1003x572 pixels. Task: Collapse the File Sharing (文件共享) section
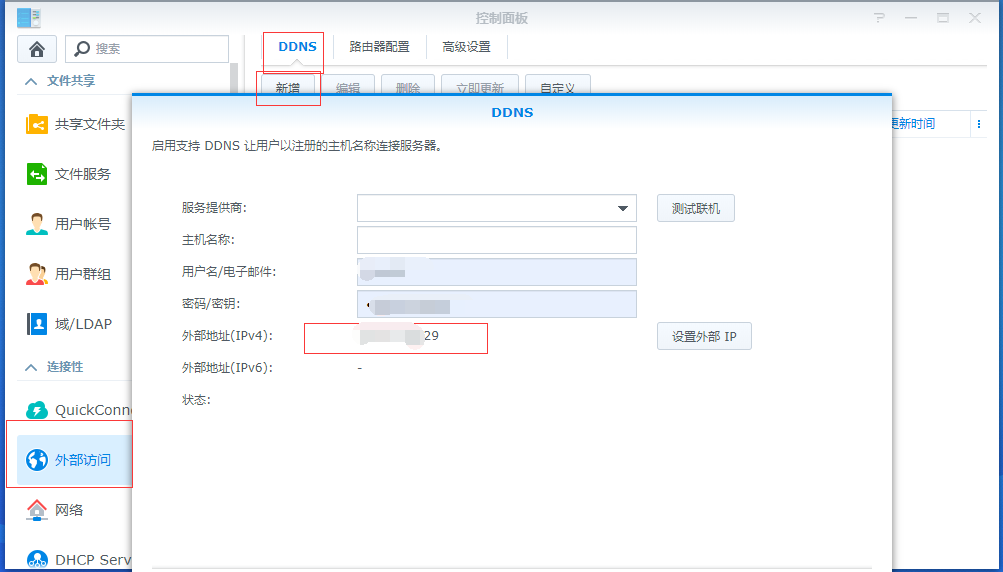[x=31, y=81]
